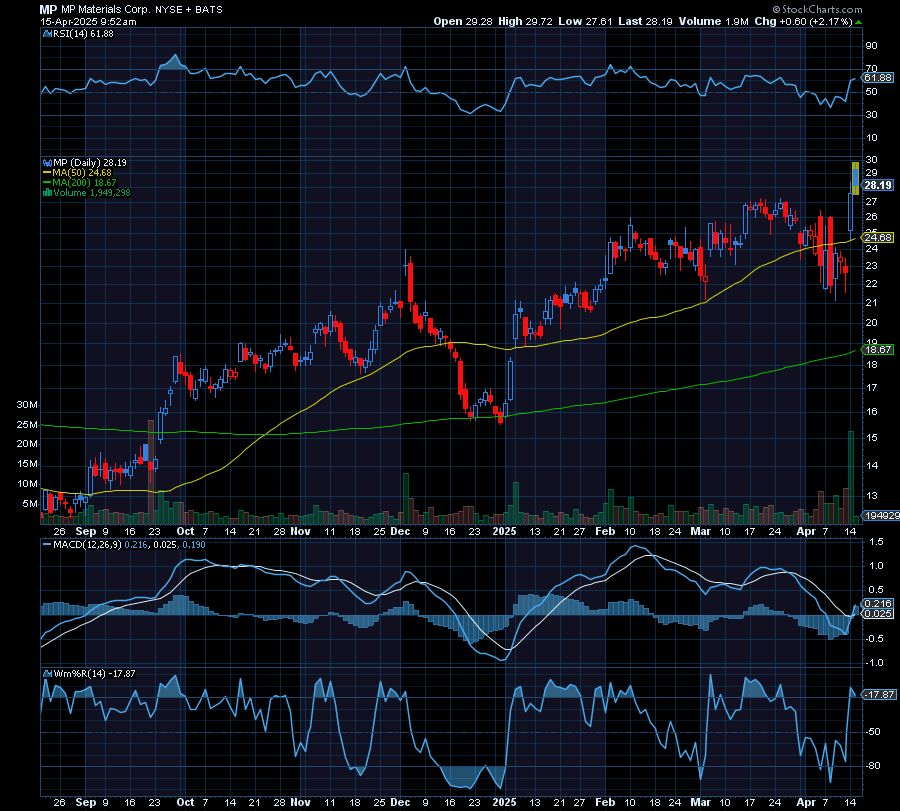Click the 24.68 MA(50) value axis tag
Viewport: 900px width, 811px height.
[x=877, y=237]
